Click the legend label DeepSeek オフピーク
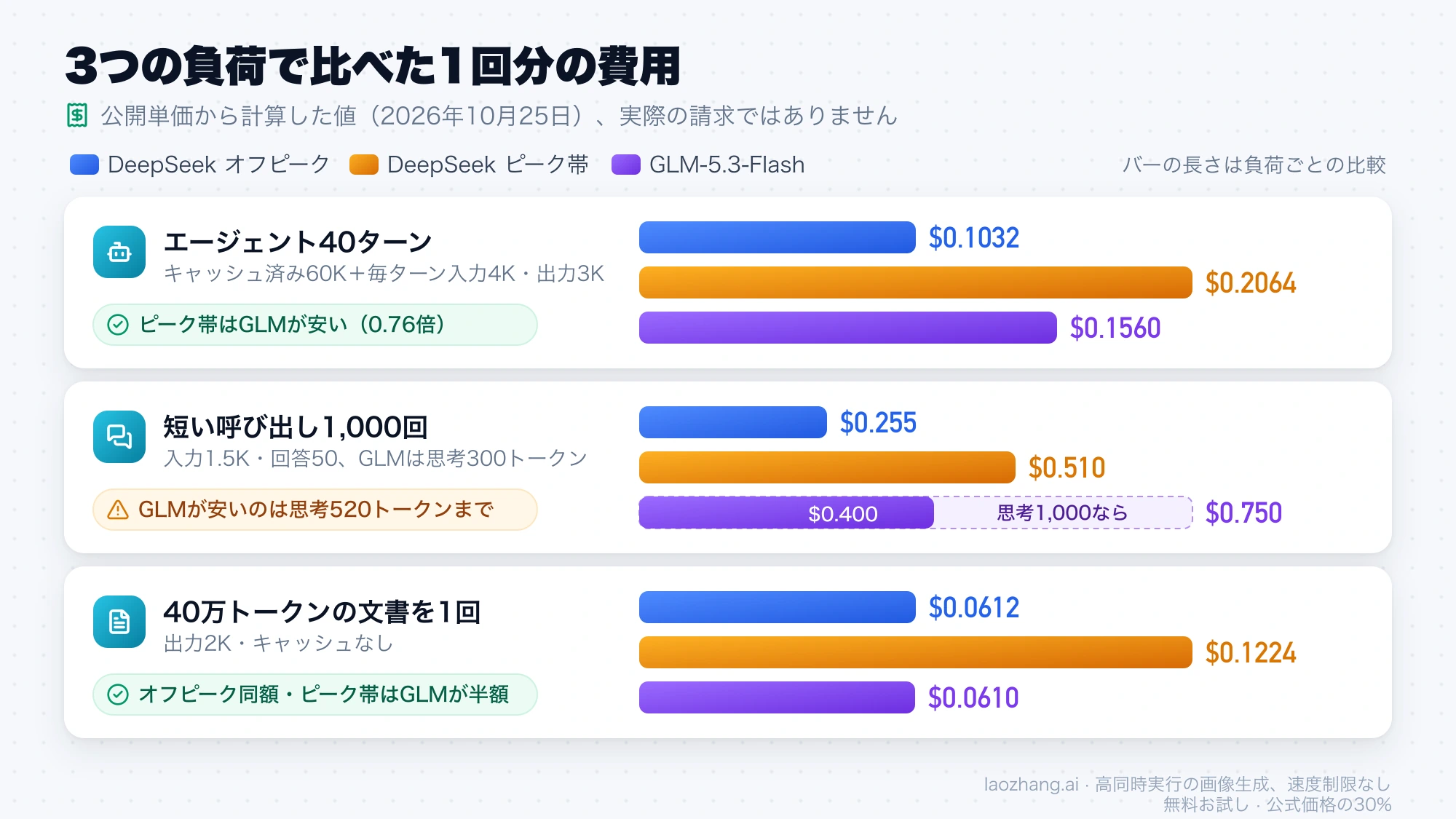 click(x=218, y=165)
